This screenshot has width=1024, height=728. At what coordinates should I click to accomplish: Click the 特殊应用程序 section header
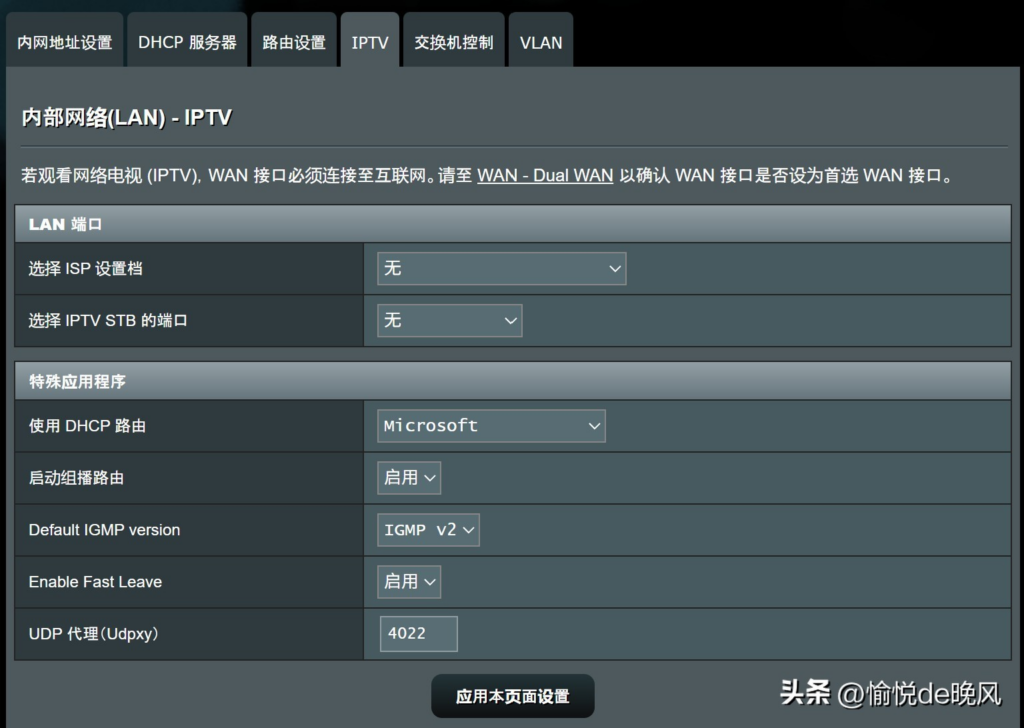[x=77, y=382]
